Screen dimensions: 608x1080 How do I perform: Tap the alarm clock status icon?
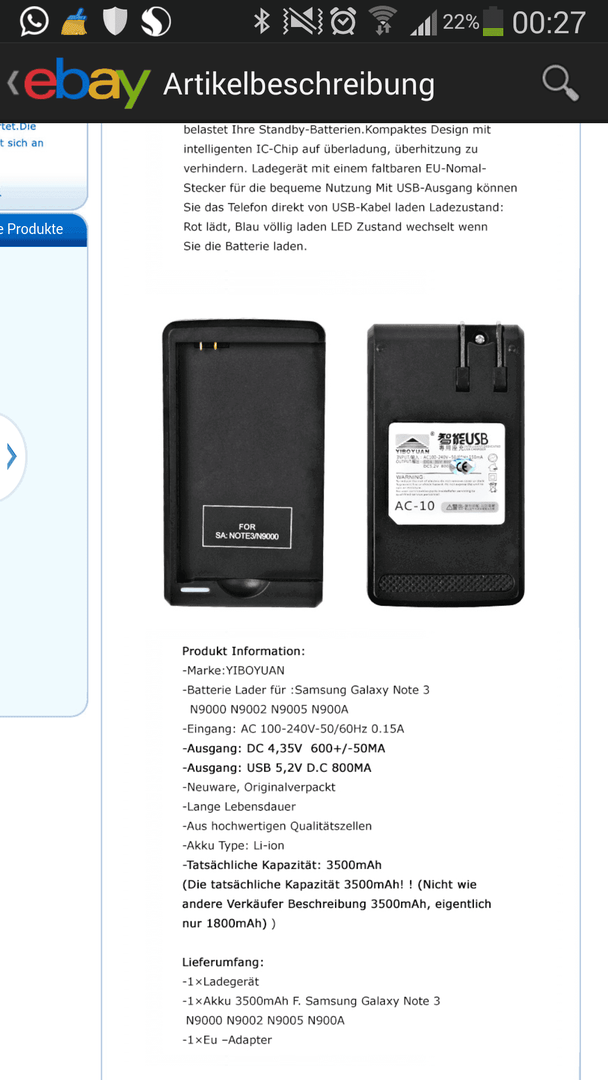(342, 22)
